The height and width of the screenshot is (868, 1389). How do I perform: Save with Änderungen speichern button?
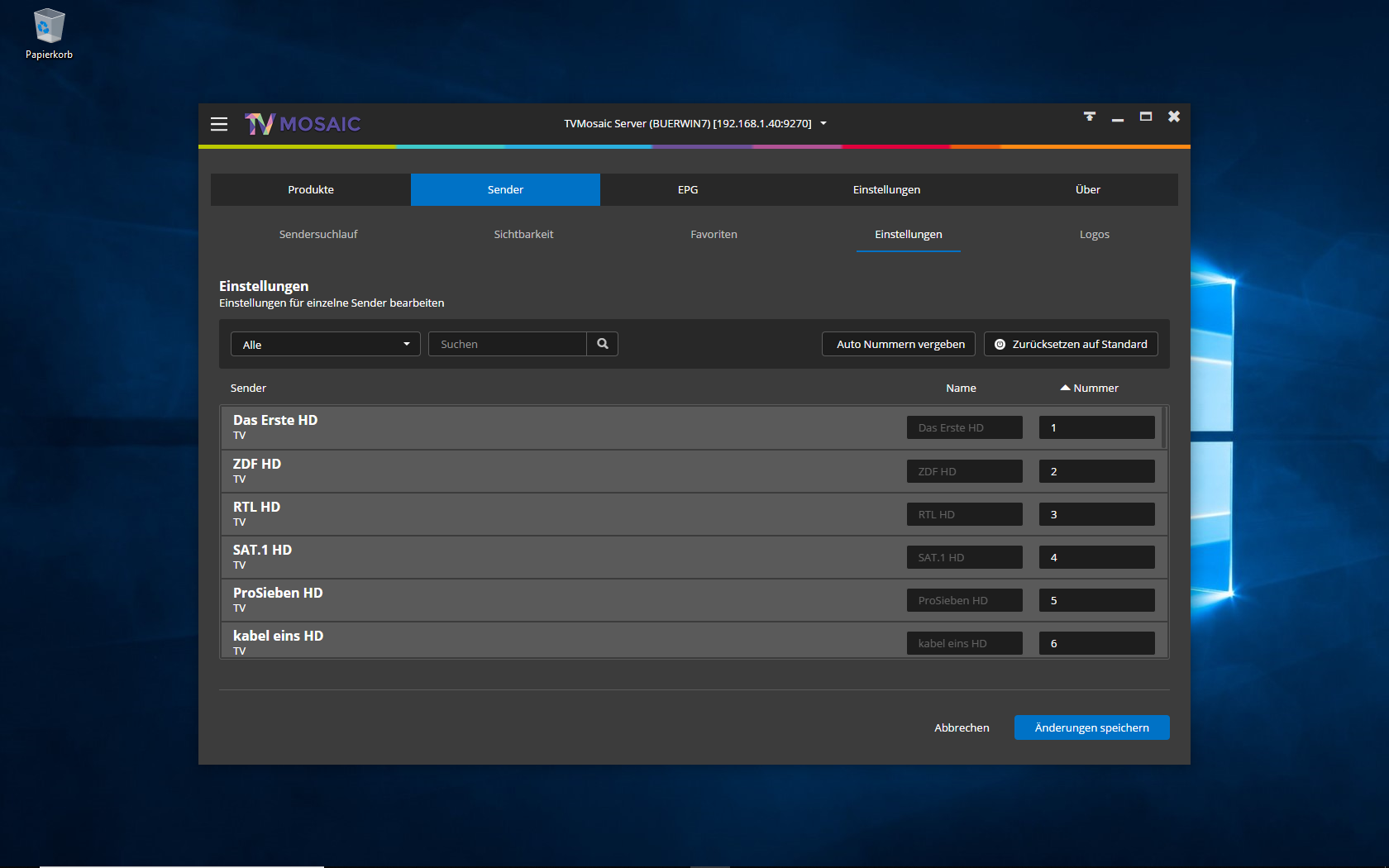1091,727
